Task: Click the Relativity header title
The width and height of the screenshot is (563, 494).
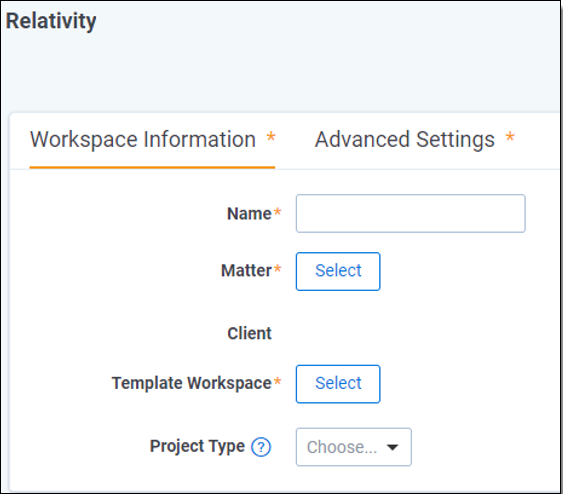Action: pos(51,21)
